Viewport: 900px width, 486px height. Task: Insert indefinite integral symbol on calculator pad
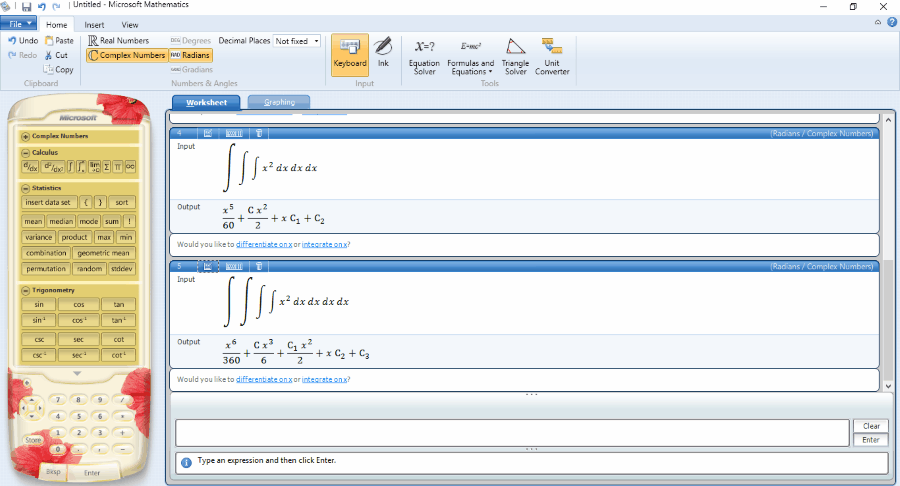(71, 167)
